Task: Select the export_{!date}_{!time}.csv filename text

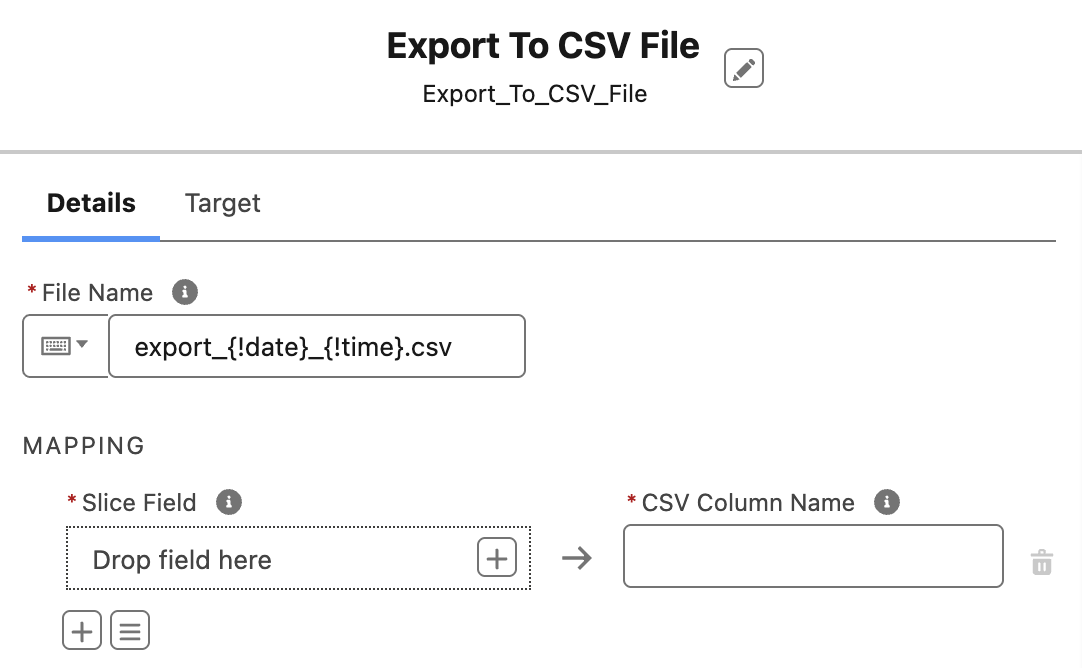Action: click(x=316, y=345)
